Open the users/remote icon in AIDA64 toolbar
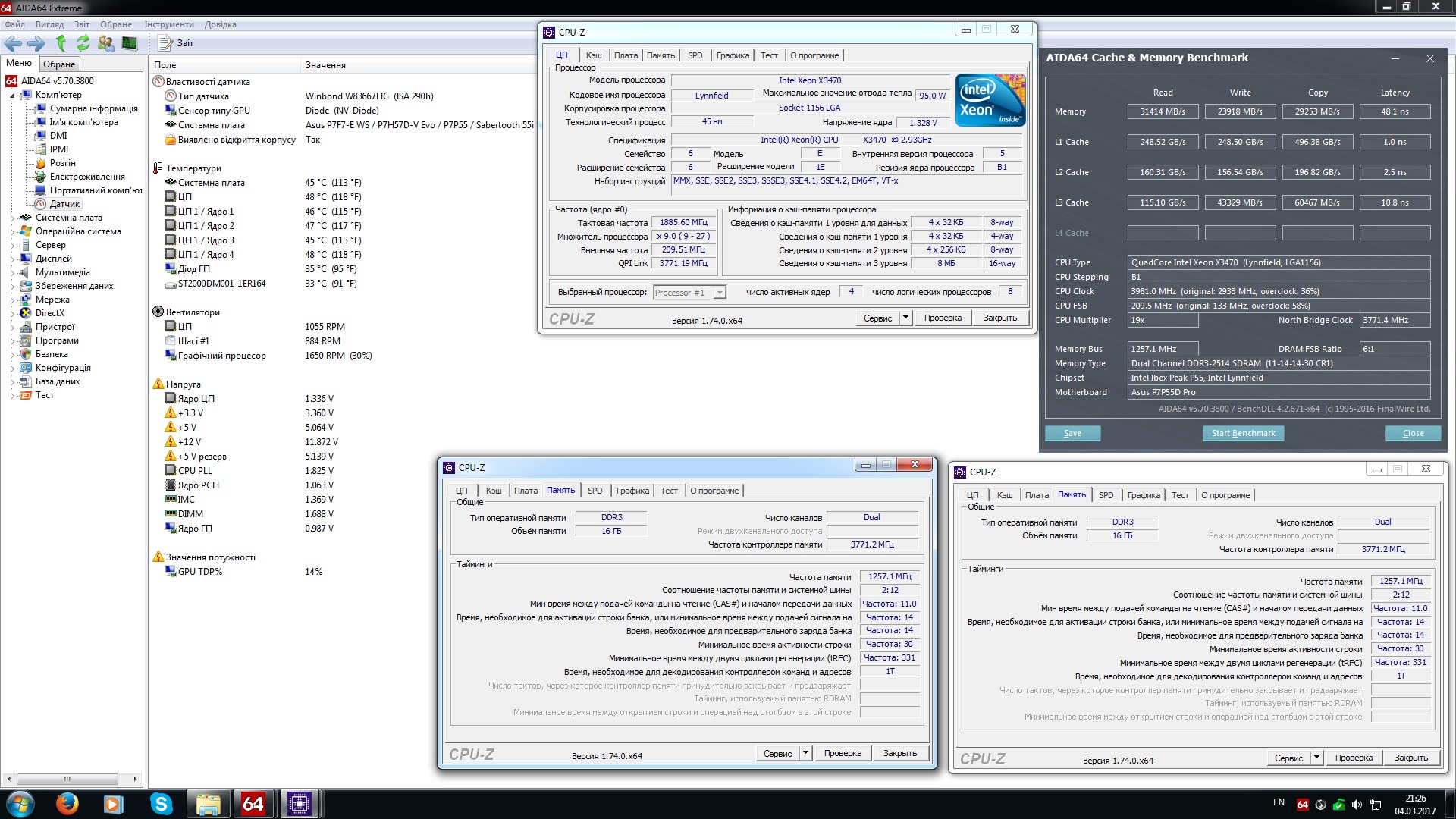The height and width of the screenshot is (819, 1456). [x=106, y=43]
